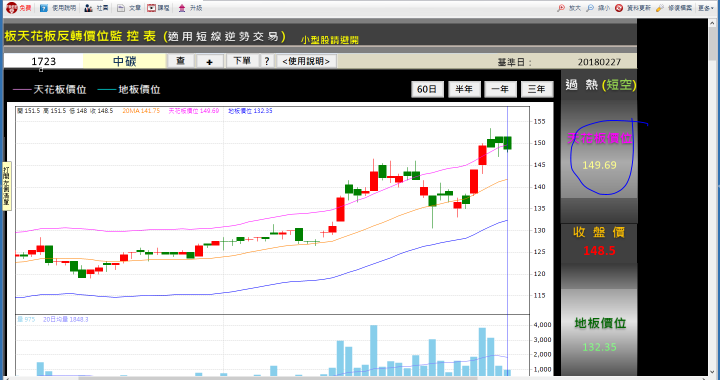Click the ? help button

point(267,61)
